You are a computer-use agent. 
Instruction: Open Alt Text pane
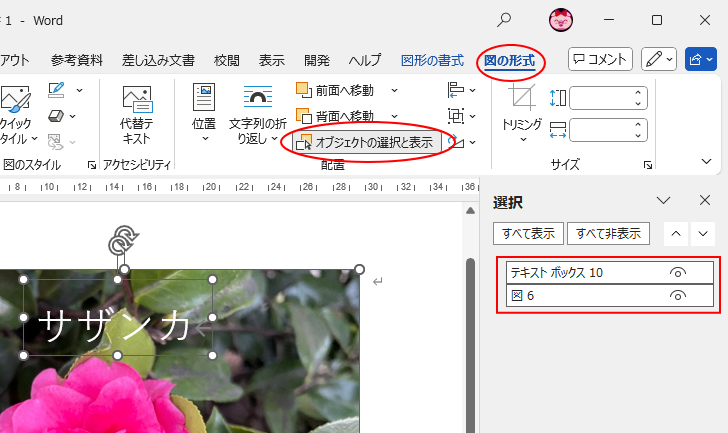coord(136,115)
